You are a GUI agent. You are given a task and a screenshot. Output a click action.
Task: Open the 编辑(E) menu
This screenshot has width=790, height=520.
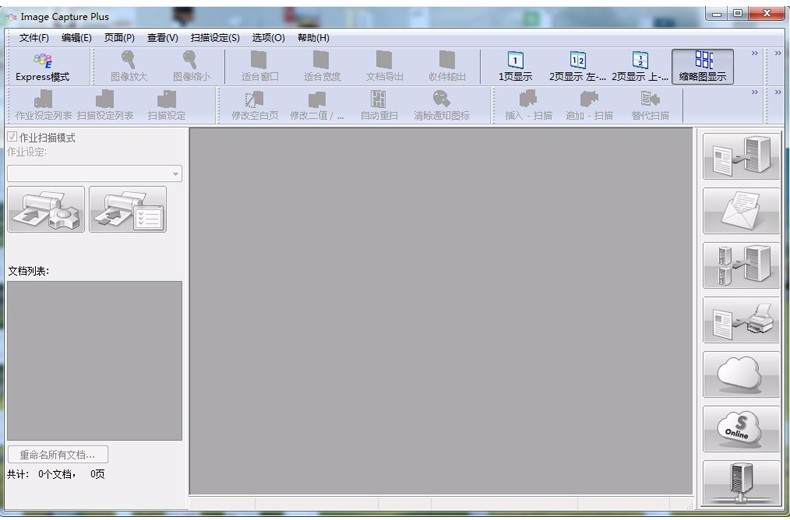77,38
